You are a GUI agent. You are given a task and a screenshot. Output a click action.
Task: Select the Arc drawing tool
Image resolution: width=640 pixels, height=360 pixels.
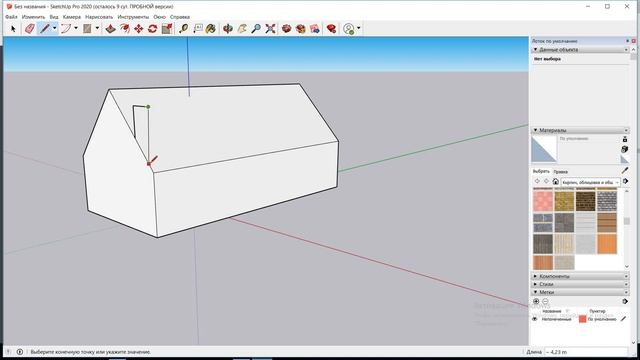tap(66, 29)
